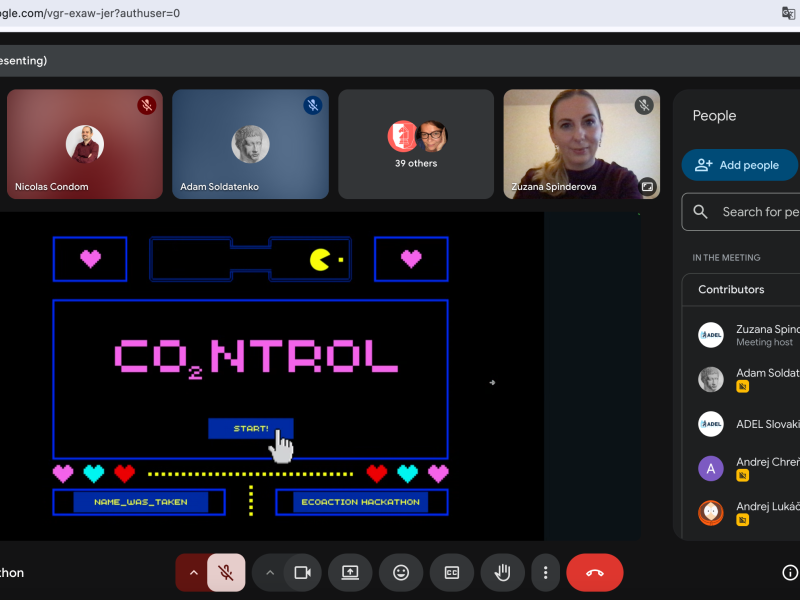This screenshot has height=600, width=800.
Task: Turn on closed captions
Action: pos(452,573)
